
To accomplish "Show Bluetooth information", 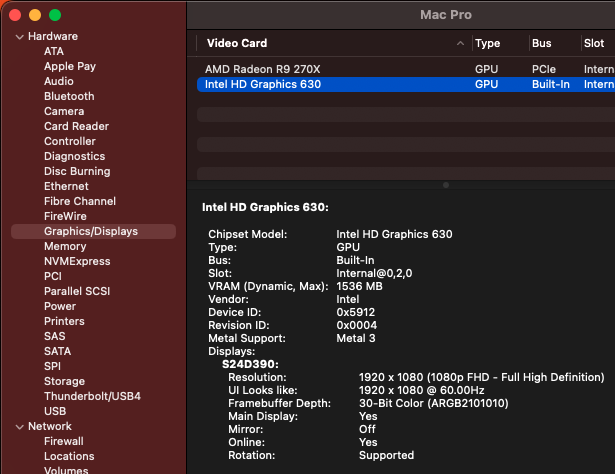I will coord(69,96).
